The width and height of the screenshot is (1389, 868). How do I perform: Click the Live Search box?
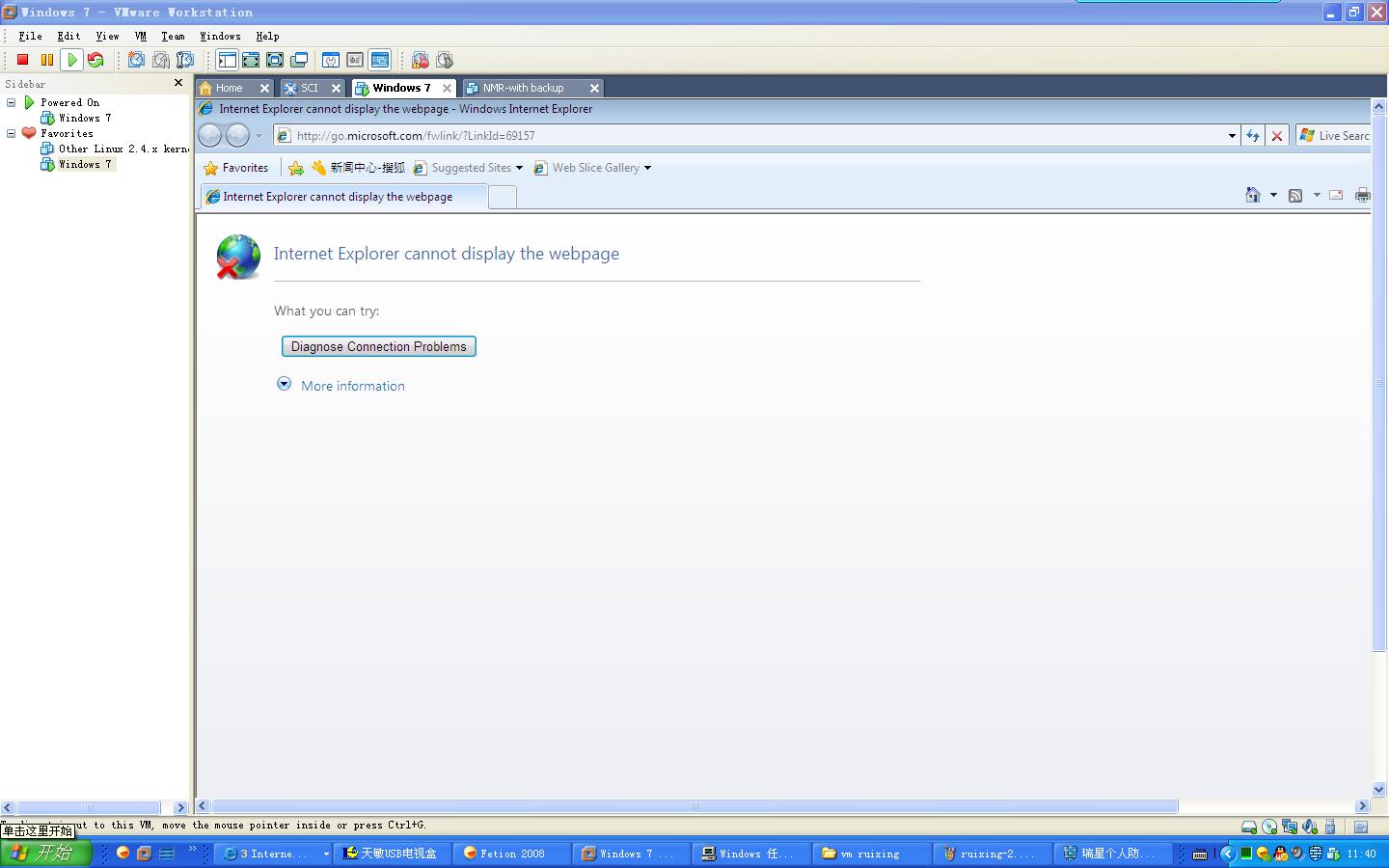[1334, 136]
